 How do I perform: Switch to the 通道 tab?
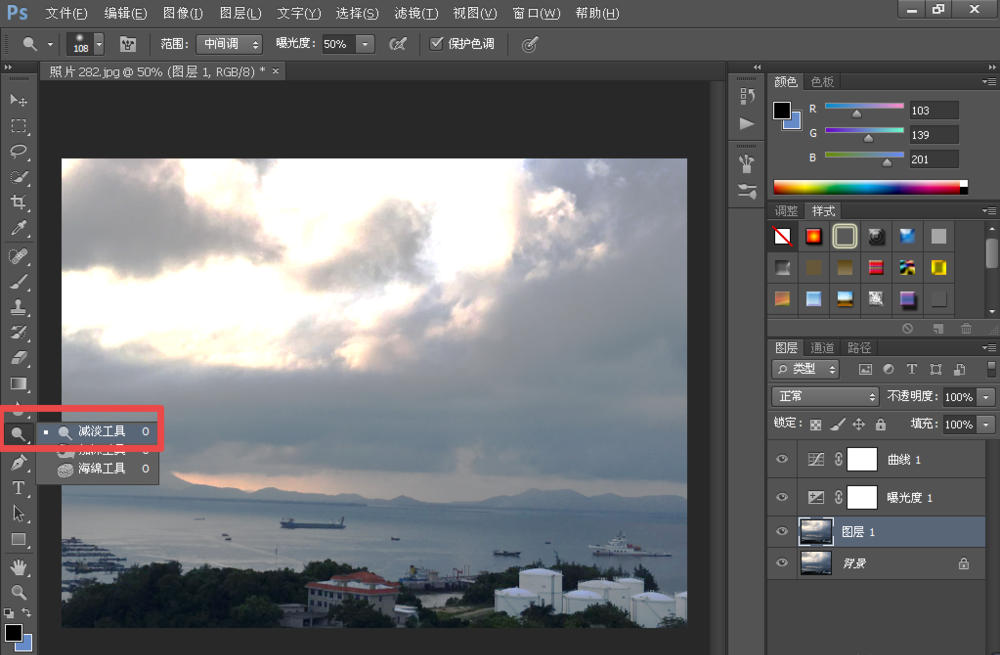[822, 348]
